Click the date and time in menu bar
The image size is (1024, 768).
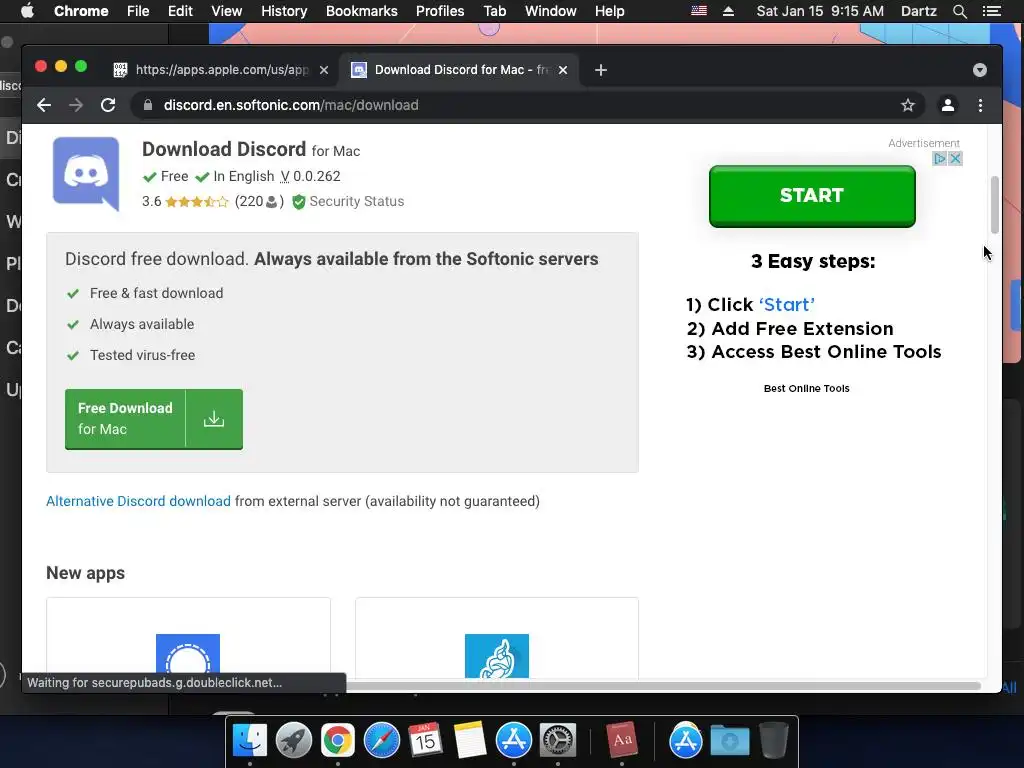point(820,11)
